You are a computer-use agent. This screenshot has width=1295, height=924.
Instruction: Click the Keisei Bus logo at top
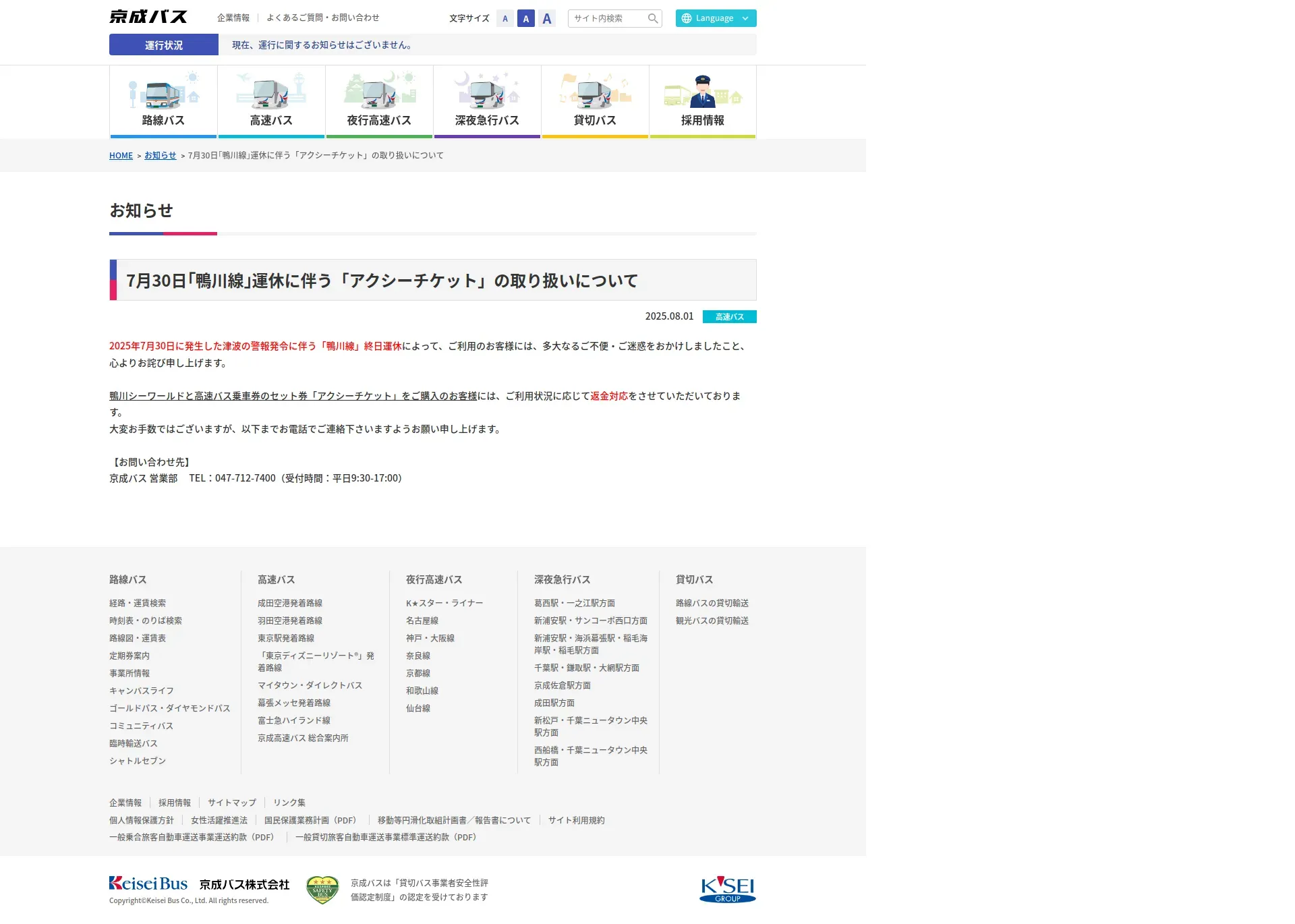(x=148, y=17)
